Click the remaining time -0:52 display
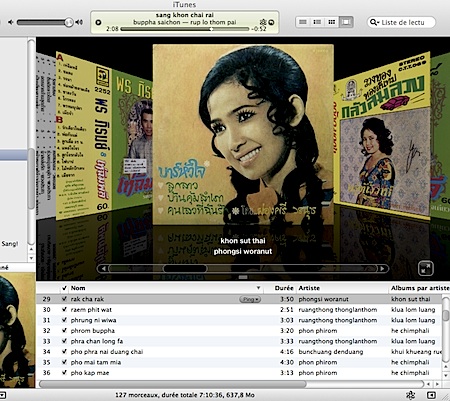 pyautogui.click(x=259, y=29)
